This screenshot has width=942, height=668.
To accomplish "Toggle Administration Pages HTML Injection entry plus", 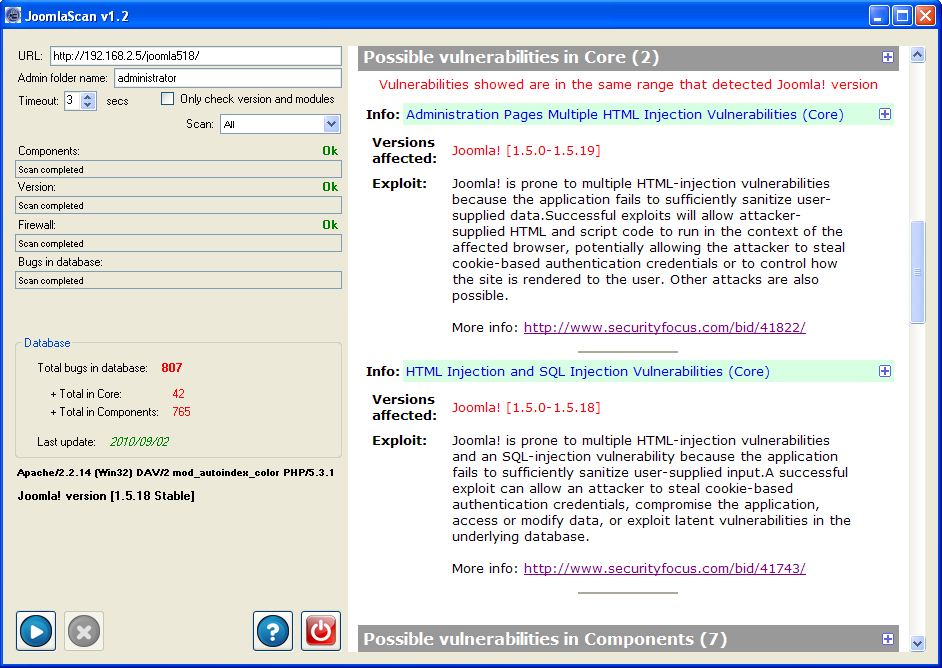I will click(885, 114).
